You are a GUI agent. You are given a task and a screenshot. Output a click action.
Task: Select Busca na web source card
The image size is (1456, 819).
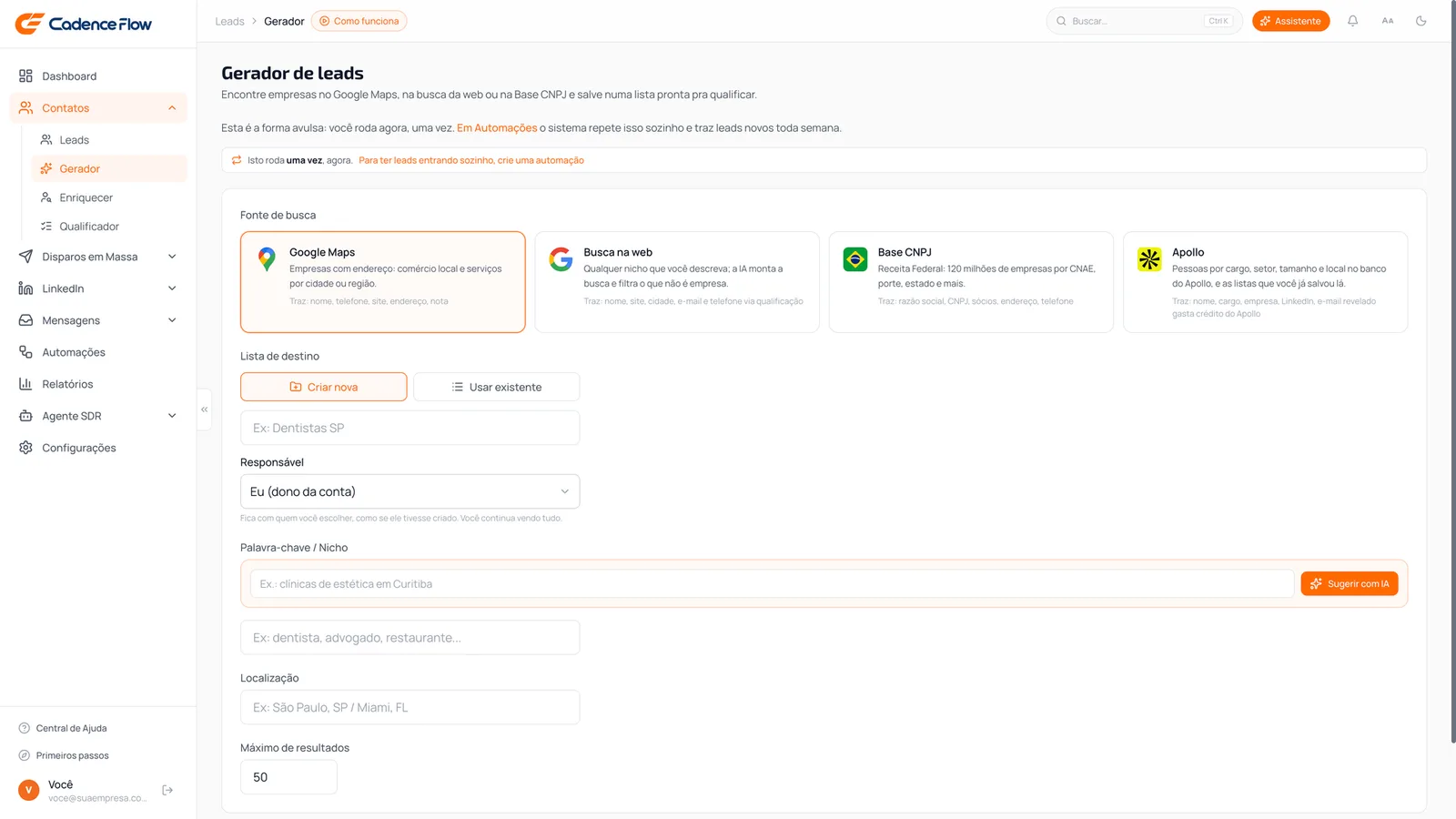click(x=677, y=282)
